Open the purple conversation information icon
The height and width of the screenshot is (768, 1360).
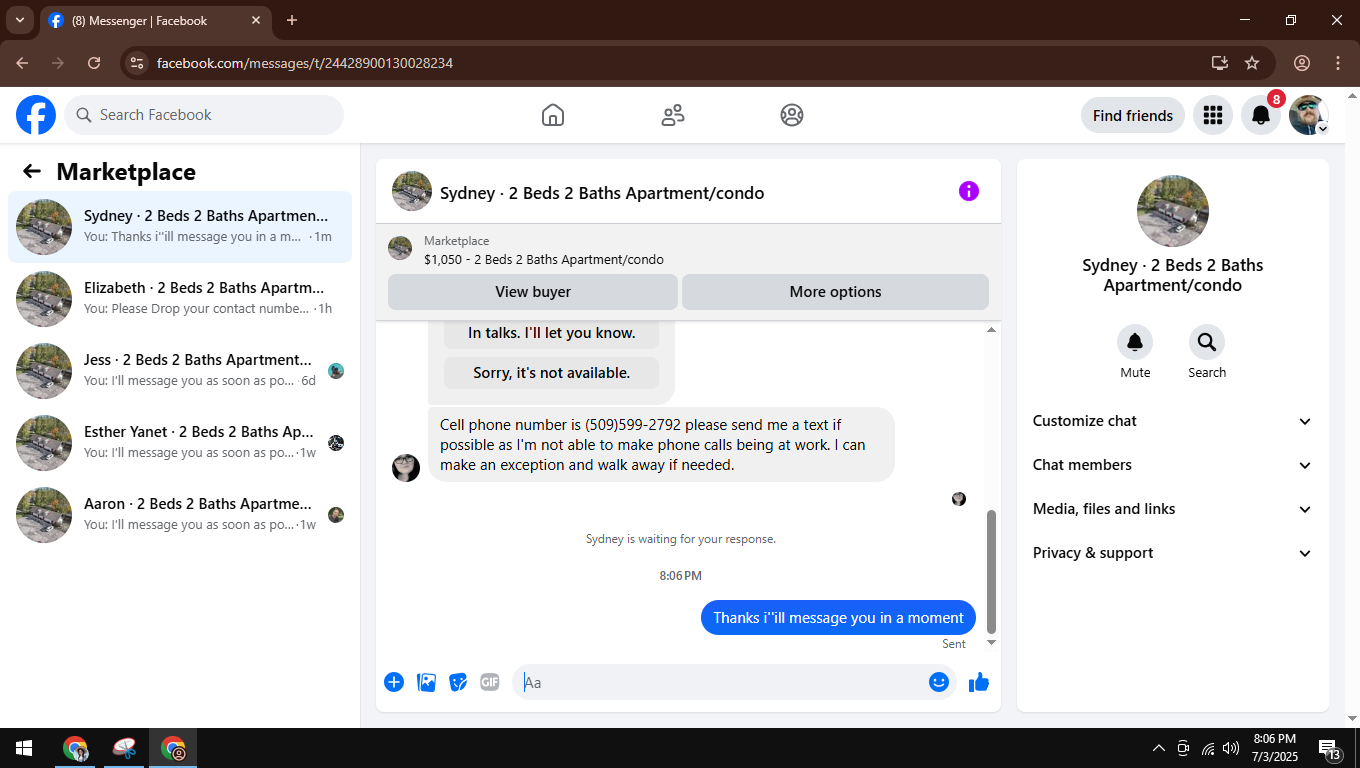coord(969,191)
